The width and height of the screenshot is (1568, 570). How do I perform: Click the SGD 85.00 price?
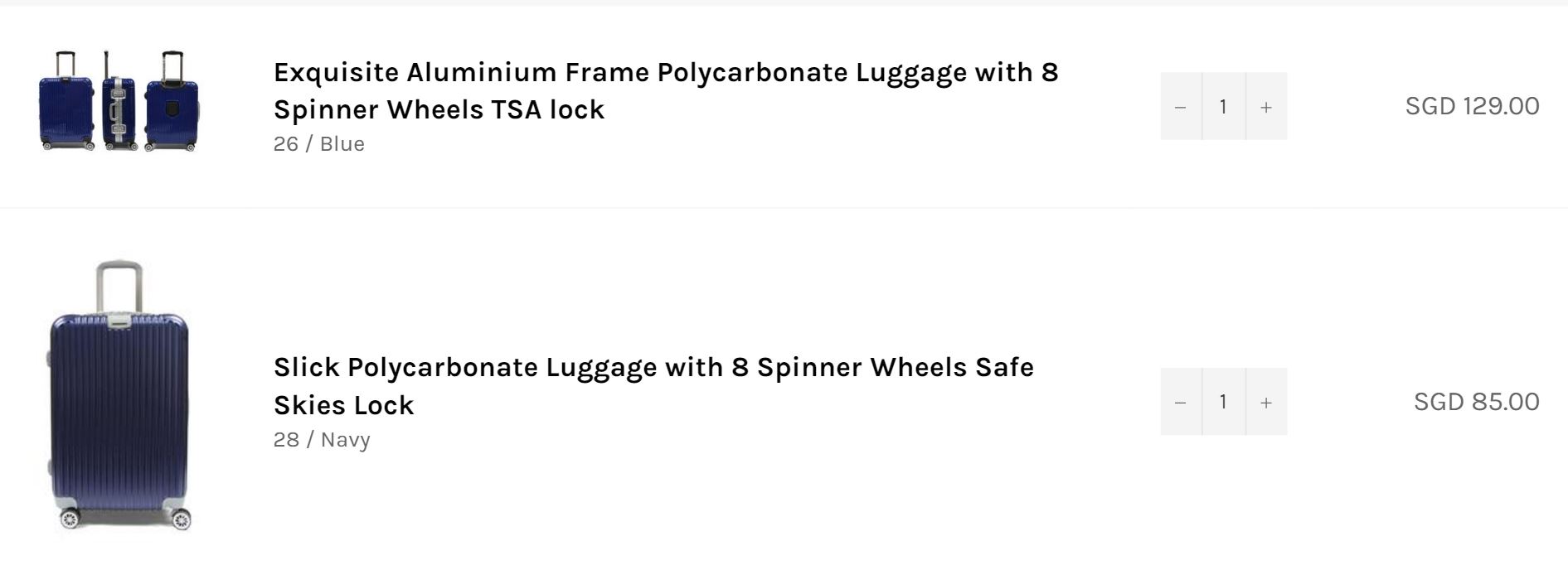pos(1476,402)
